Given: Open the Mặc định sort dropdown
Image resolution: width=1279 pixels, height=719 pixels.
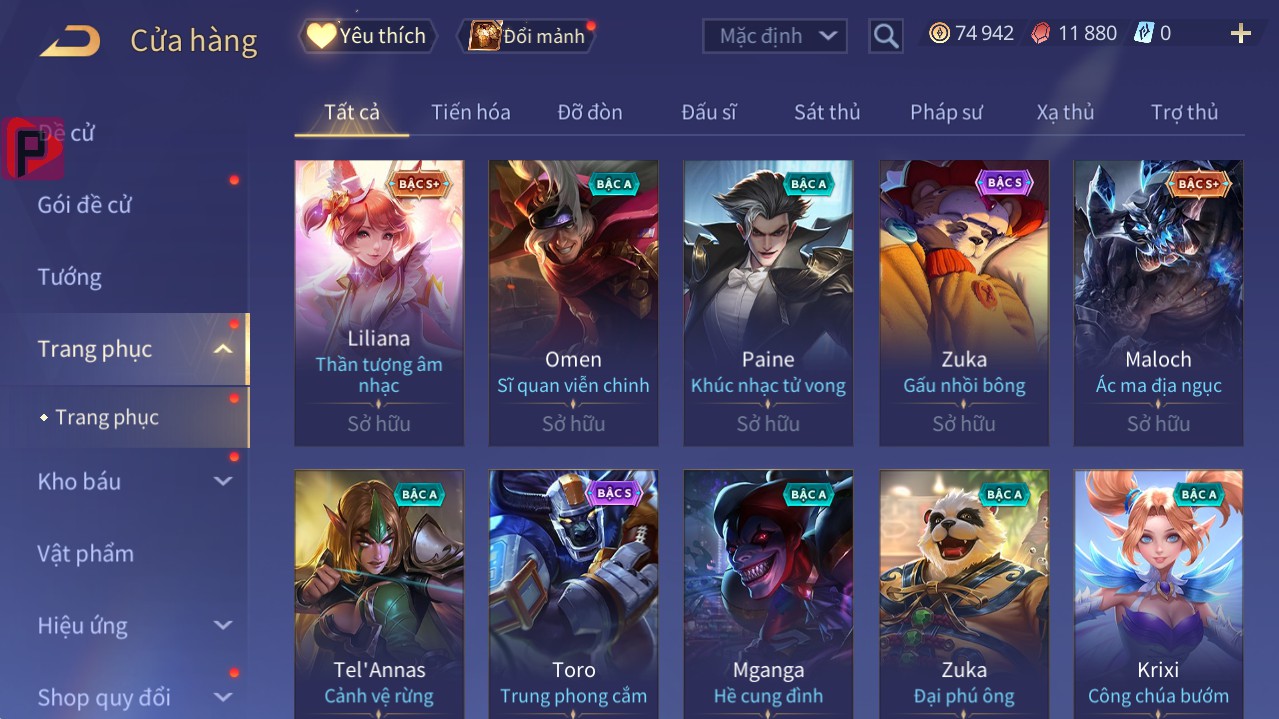Looking at the screenshot, I should point(775,36).
